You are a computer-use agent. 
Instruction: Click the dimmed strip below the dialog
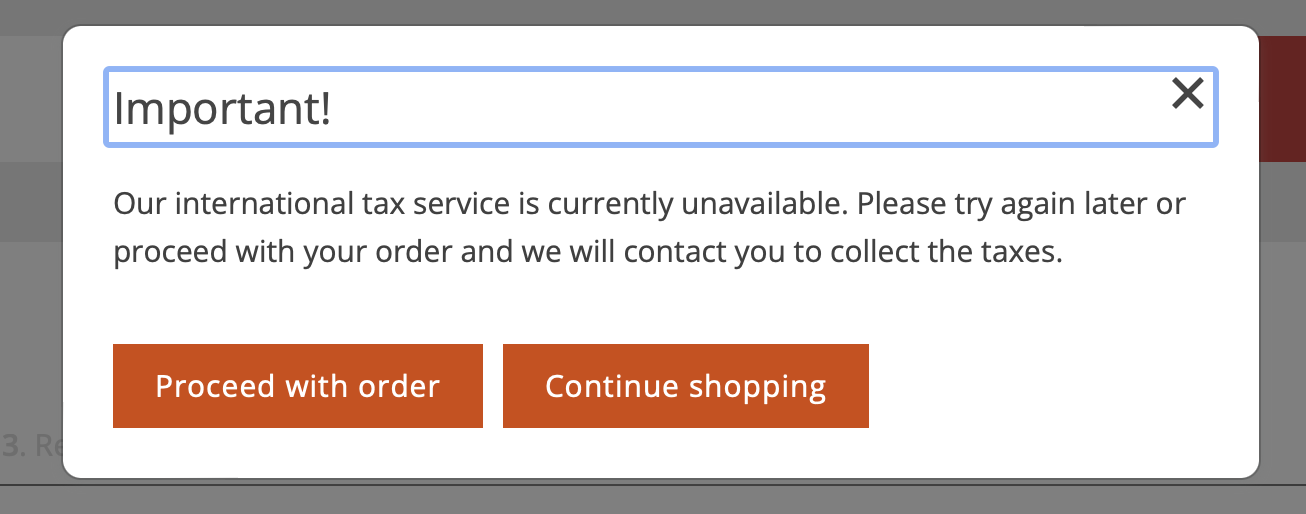(650, 498)
